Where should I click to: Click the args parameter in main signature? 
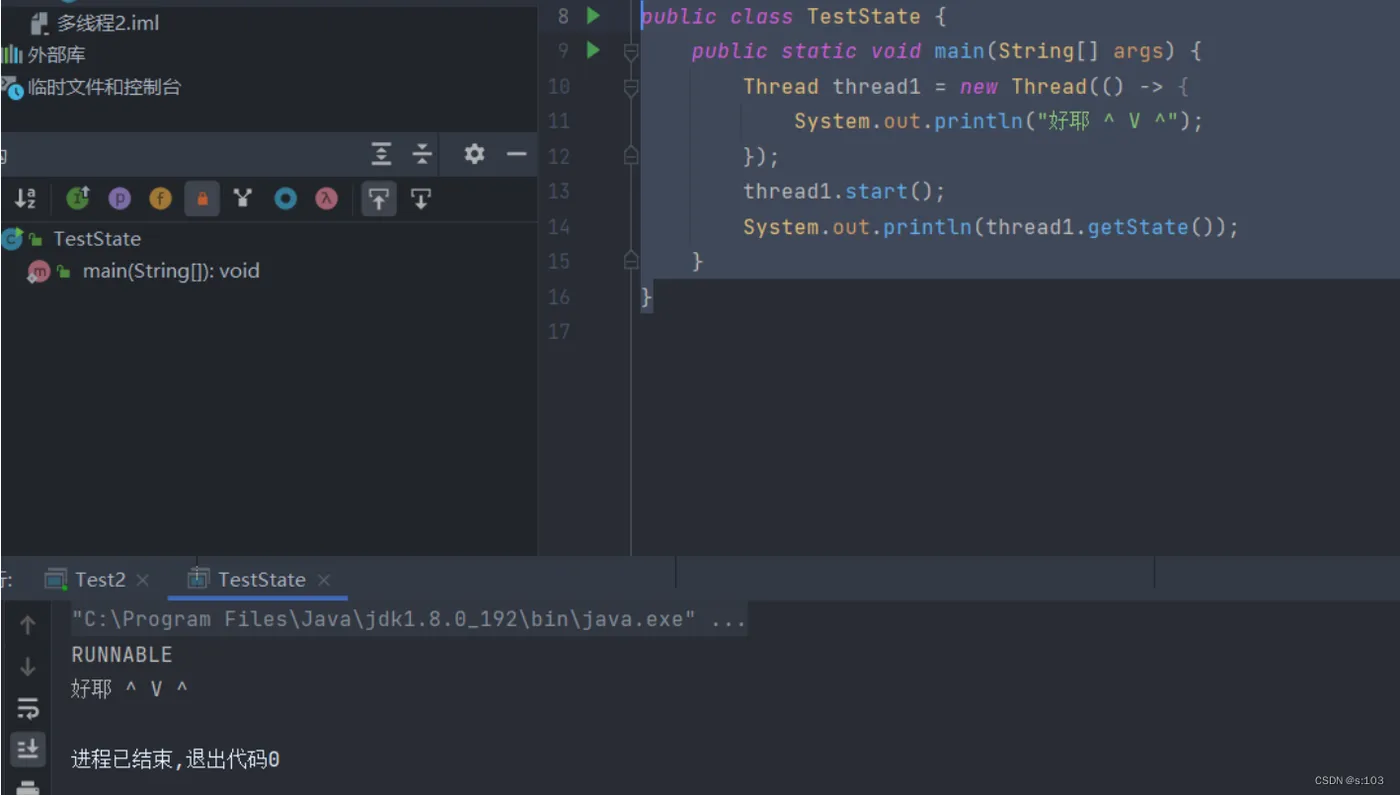1139,51
